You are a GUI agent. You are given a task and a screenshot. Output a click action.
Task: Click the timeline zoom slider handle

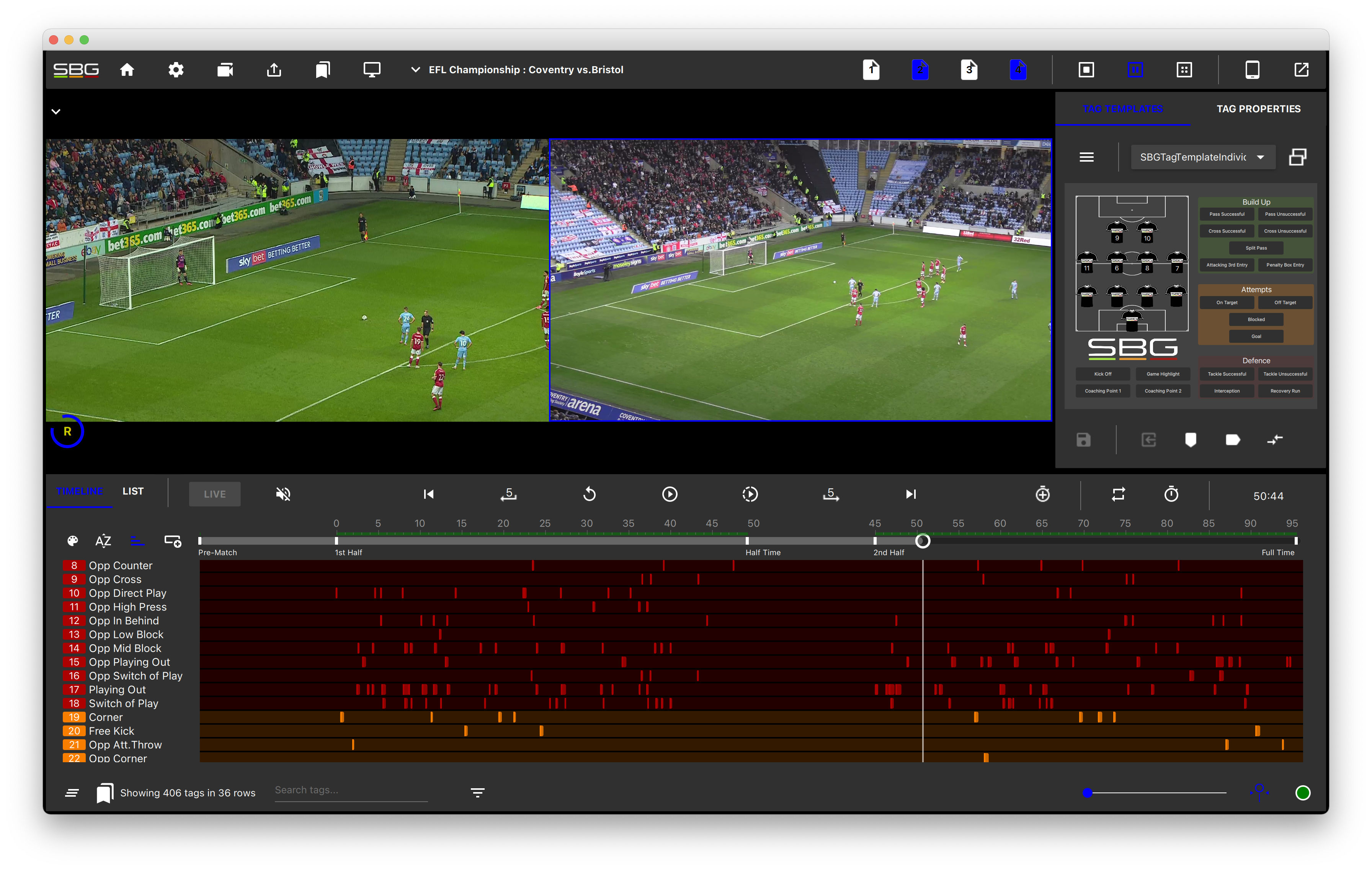tap(1087, 792)
